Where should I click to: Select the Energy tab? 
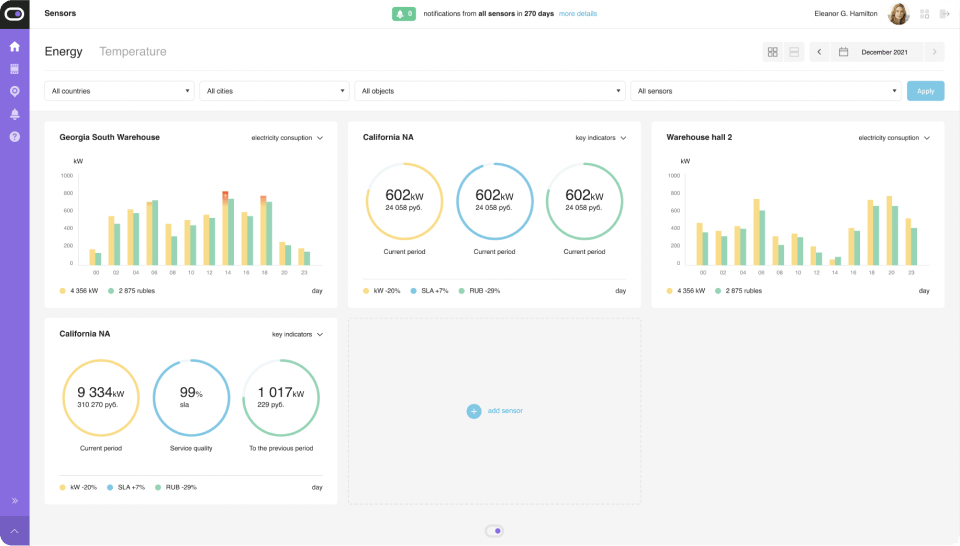pyautogui.click(x=63, y=52)
